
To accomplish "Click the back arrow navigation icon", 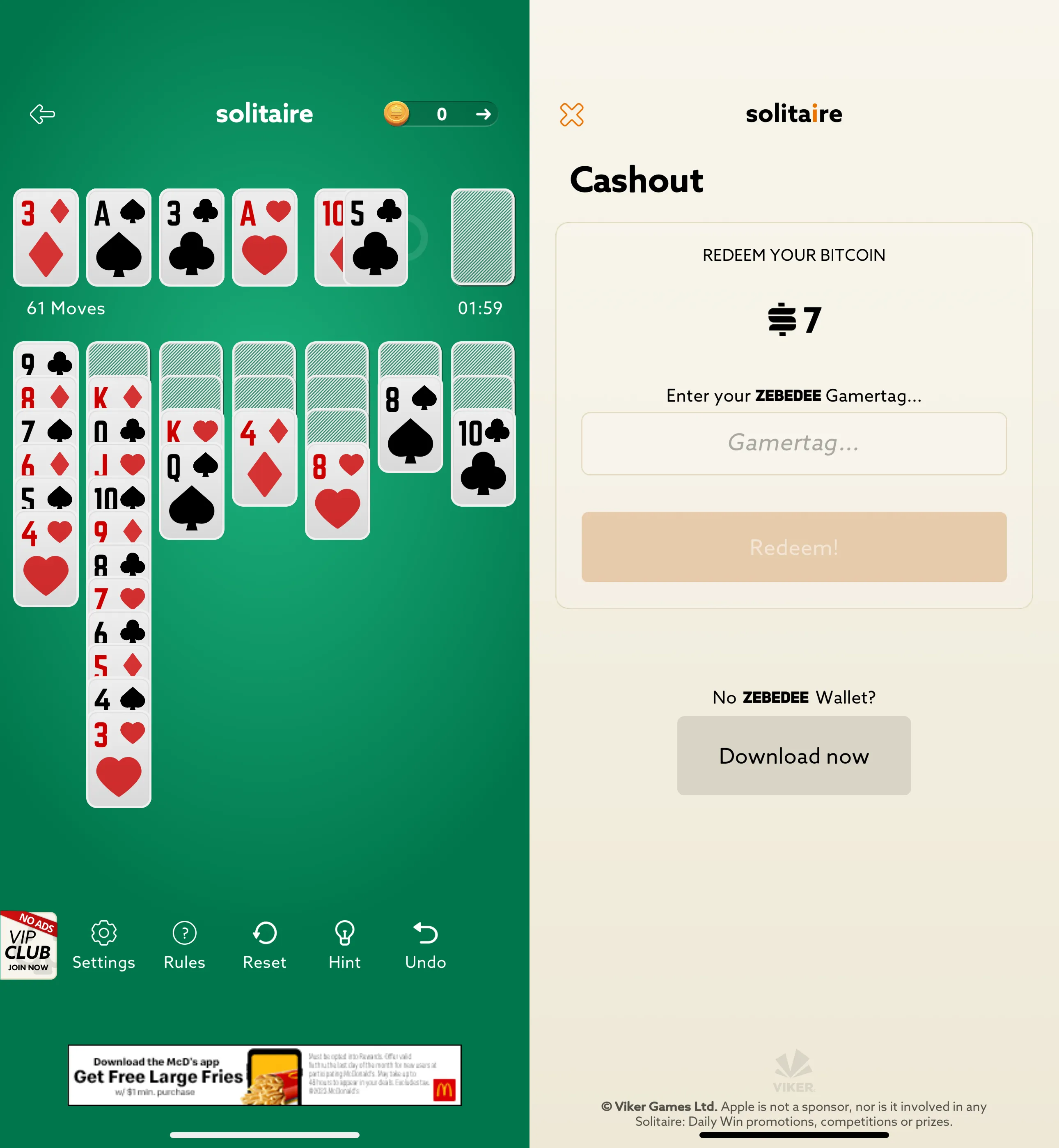I will [42, 113].
